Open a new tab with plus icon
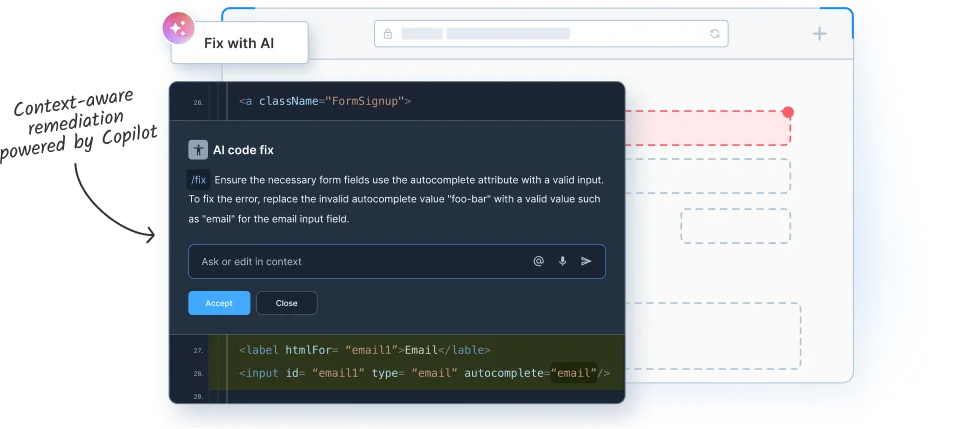The height and width of the screenshot is (429, 980). point(819,34)
